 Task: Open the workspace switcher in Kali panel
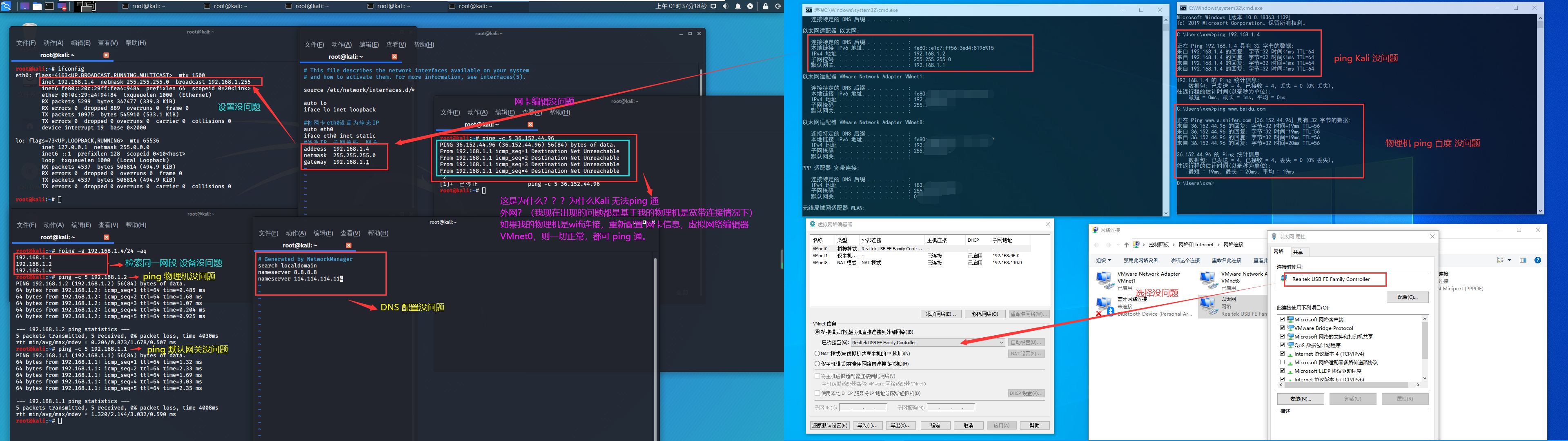pyautogui.click(x=85, y=7)
